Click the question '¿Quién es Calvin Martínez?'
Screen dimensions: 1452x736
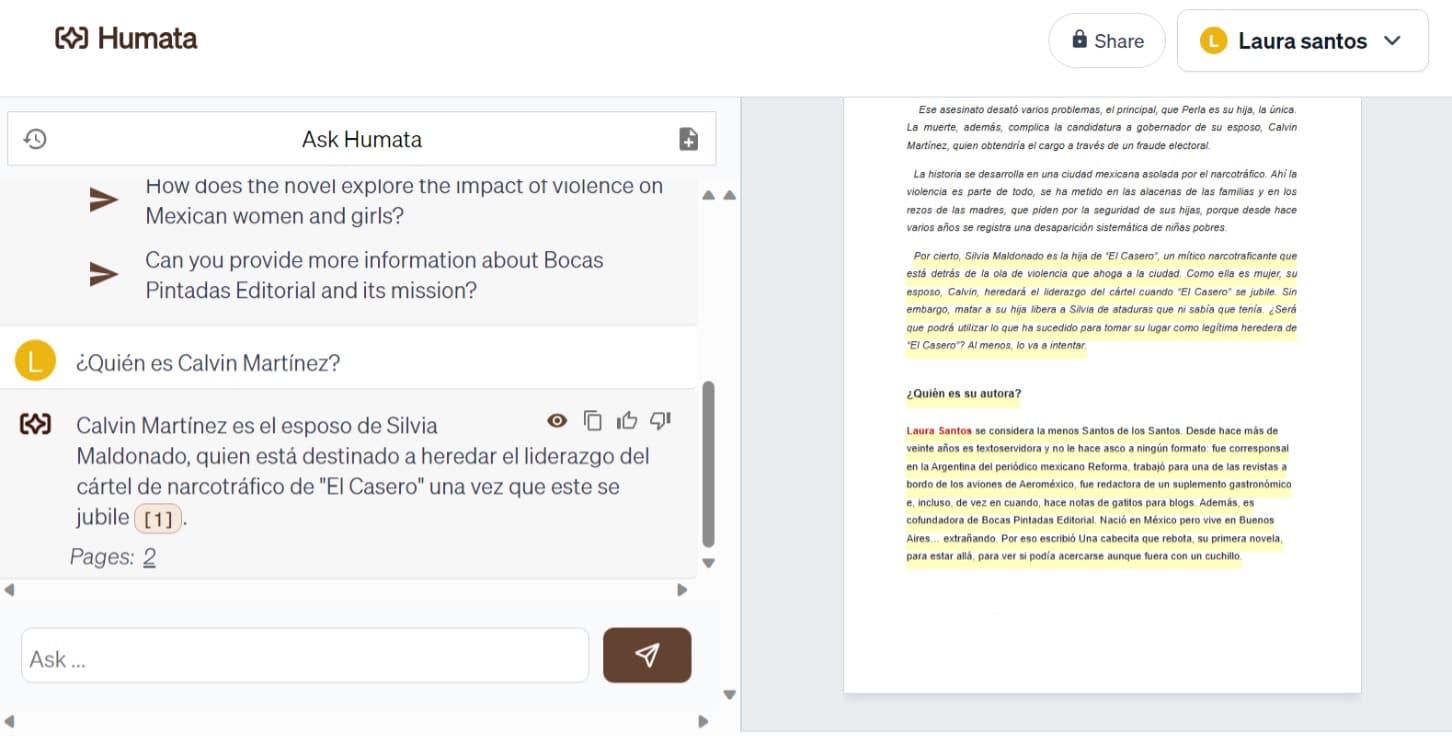pyautogui.click(x=208, y=363)
